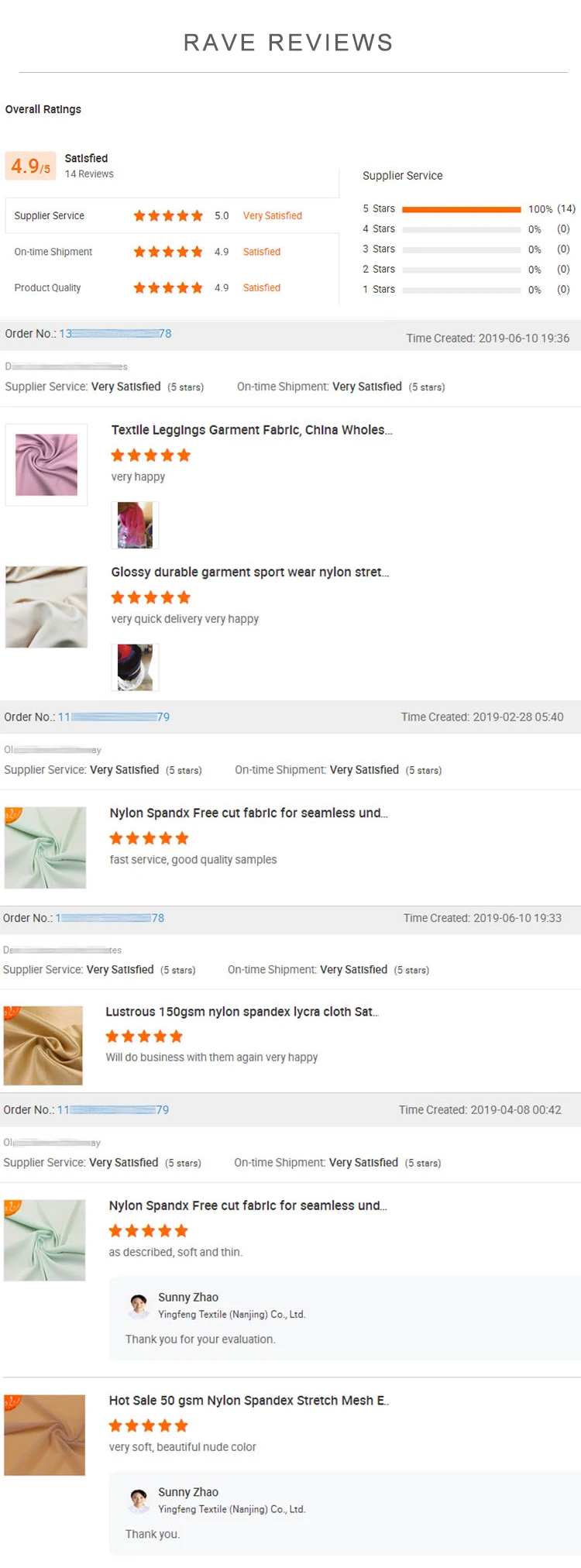Click the orange 5 Stars rating bar
The width and height of the screenshot is (581, 1568).
(462, 209)
